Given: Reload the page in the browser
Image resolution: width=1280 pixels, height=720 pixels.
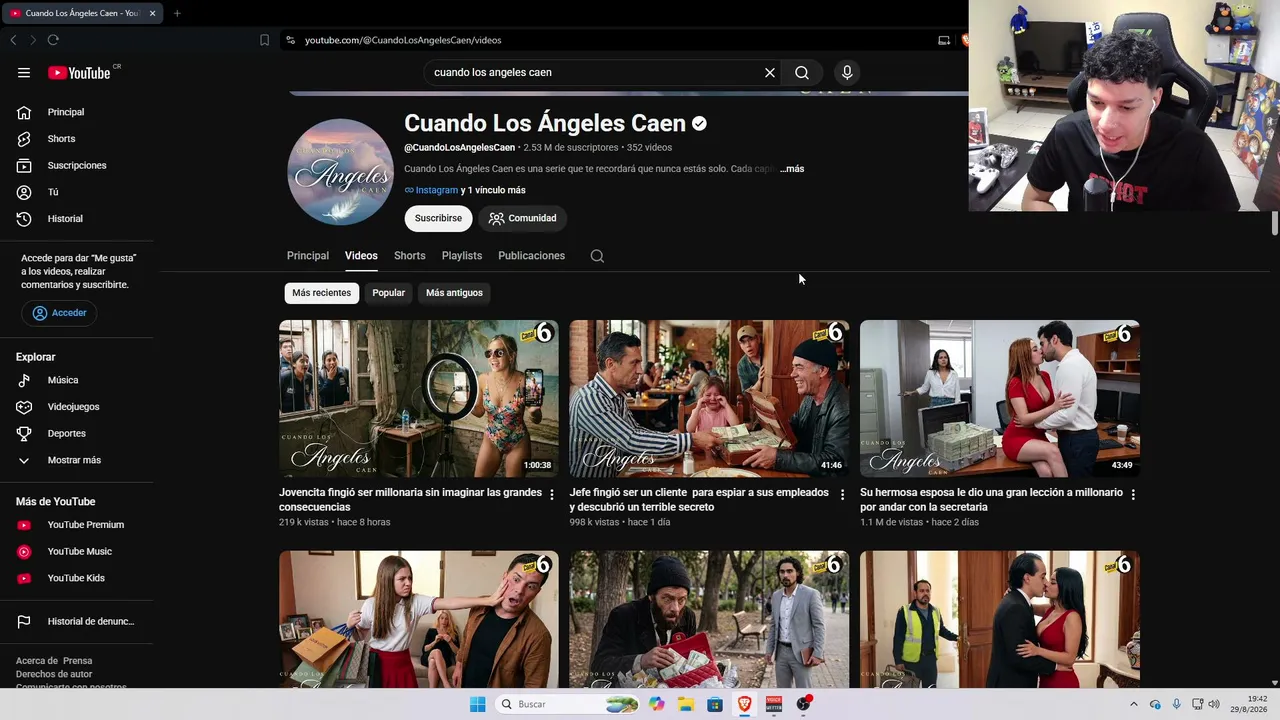Looking at the screenshot, I should pyautogui.click(x=53, y=40).
